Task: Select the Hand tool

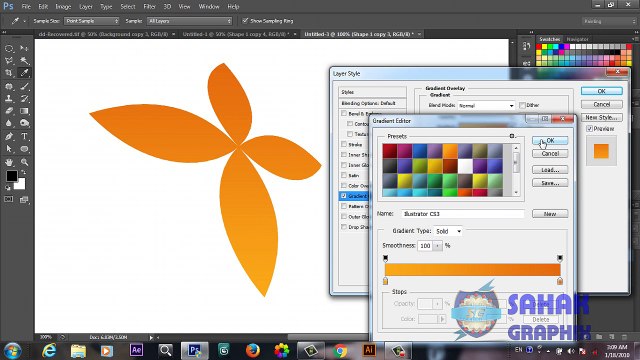Action: tap(9, 162)
